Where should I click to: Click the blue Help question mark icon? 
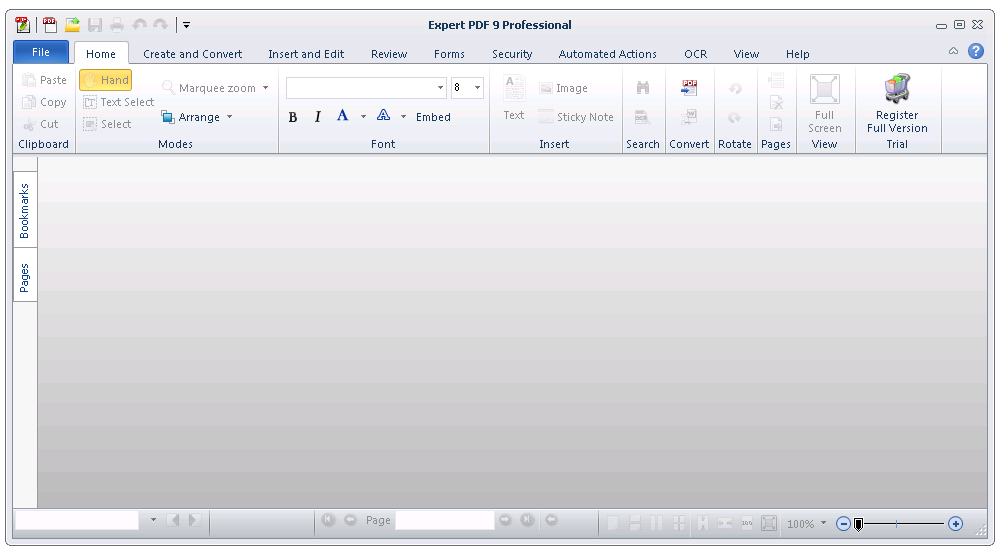pos(975,51)
